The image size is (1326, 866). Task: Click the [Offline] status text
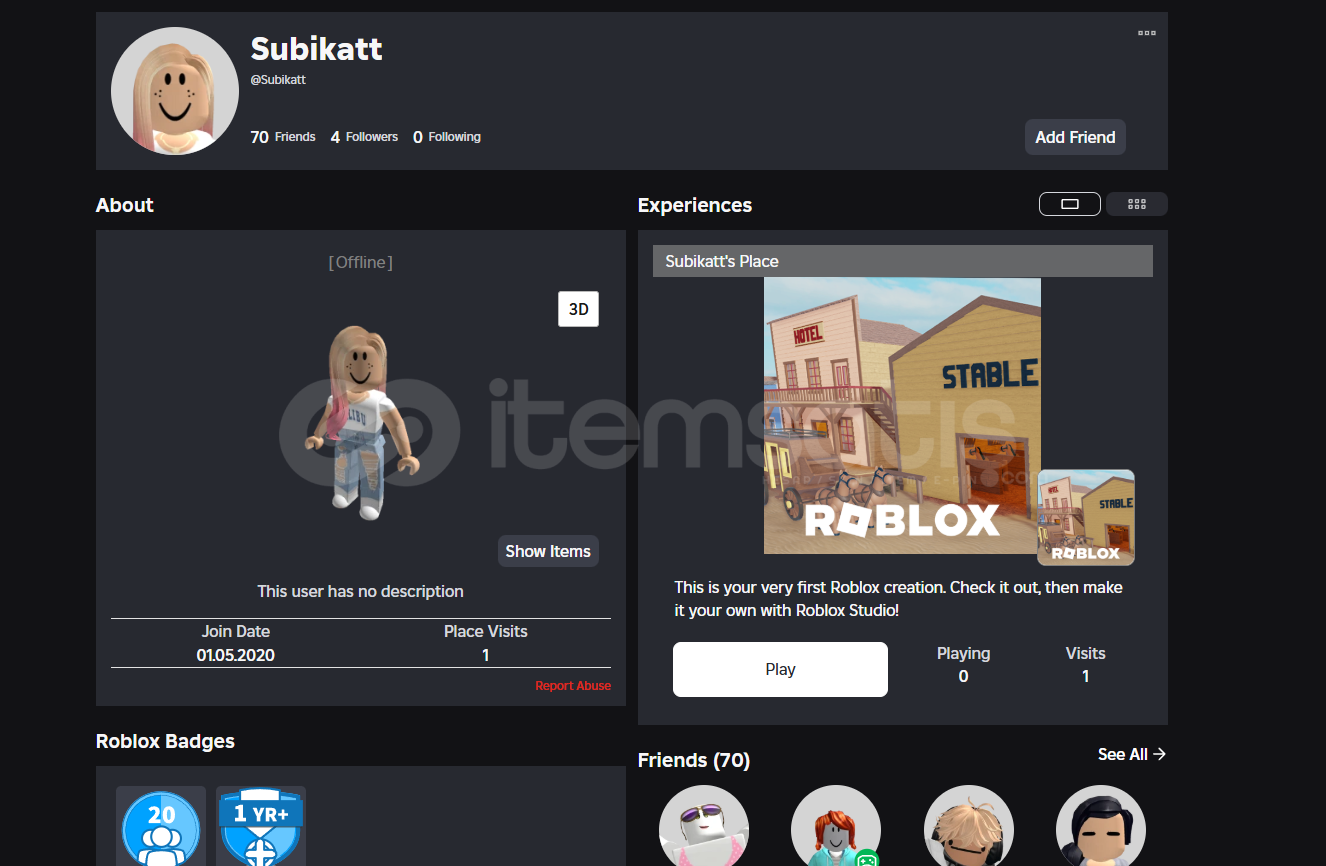[361, 262]
